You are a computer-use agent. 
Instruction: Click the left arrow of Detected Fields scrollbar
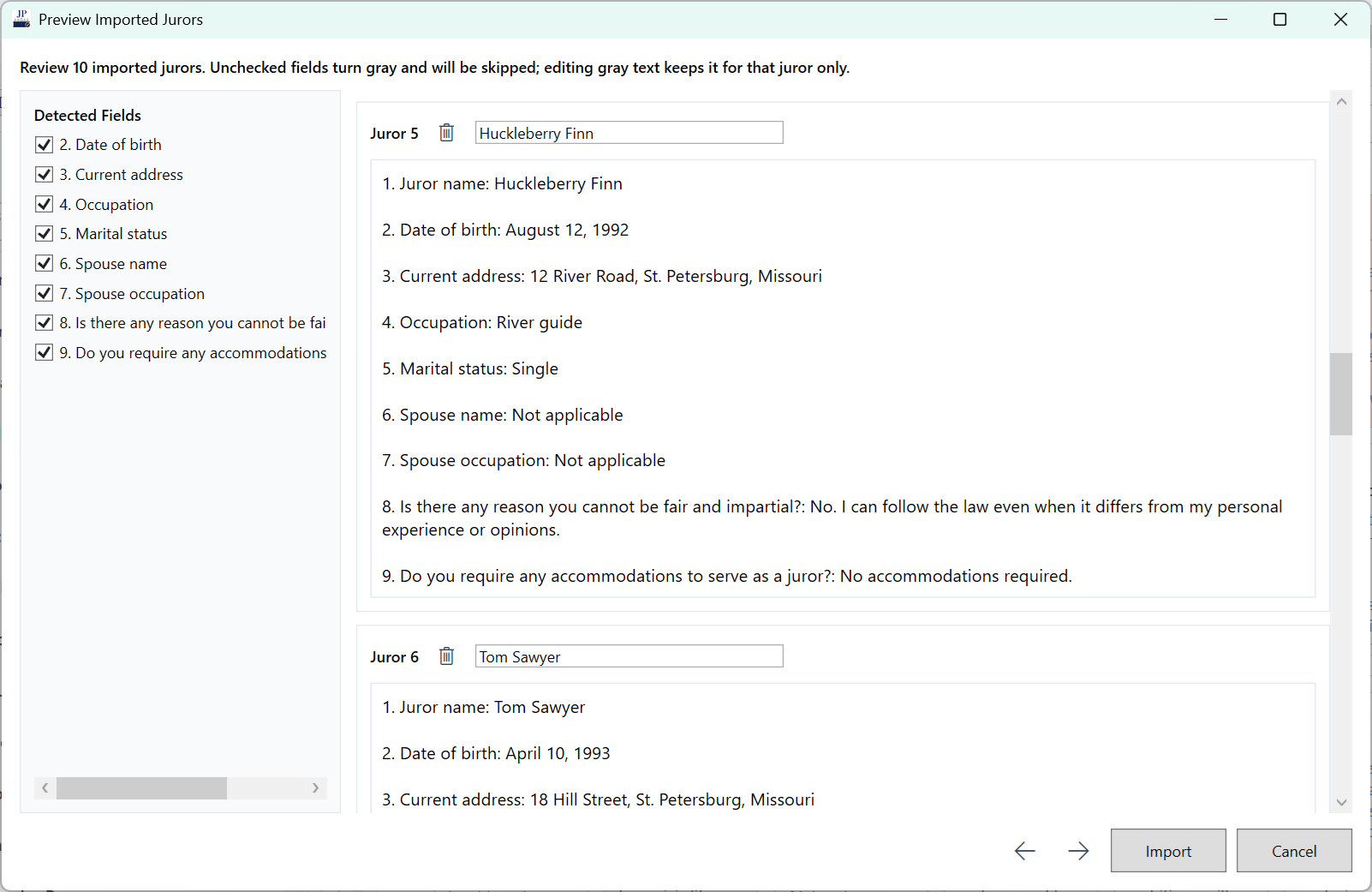[x=45, y=787]
